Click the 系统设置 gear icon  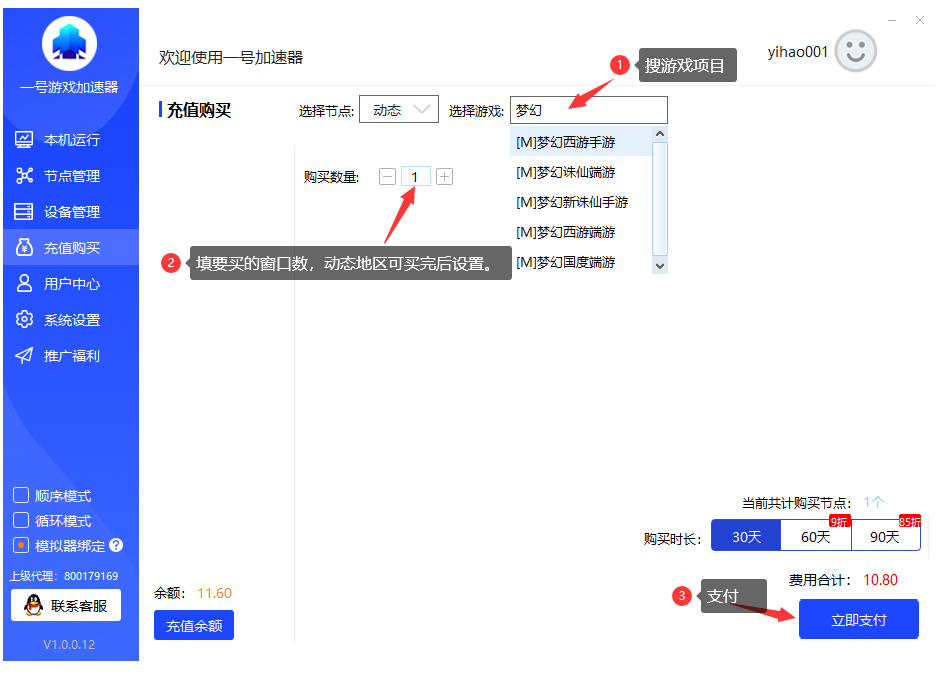click(x=24, y=319)
